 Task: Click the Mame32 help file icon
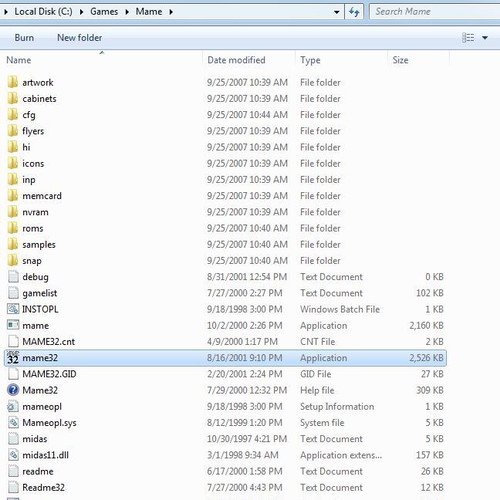[x=13, y=390]
